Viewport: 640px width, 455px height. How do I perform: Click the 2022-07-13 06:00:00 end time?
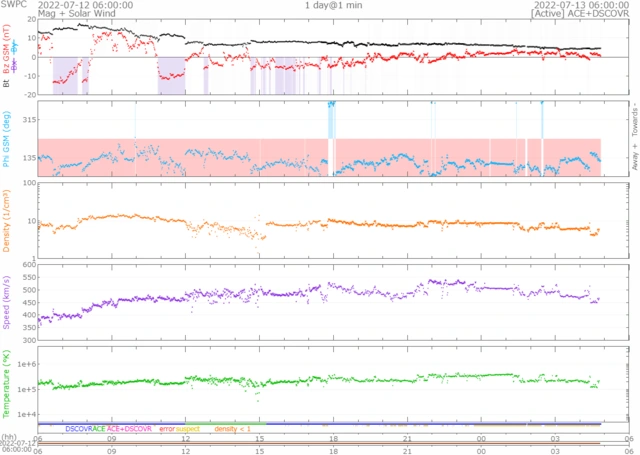pos(582,5)
